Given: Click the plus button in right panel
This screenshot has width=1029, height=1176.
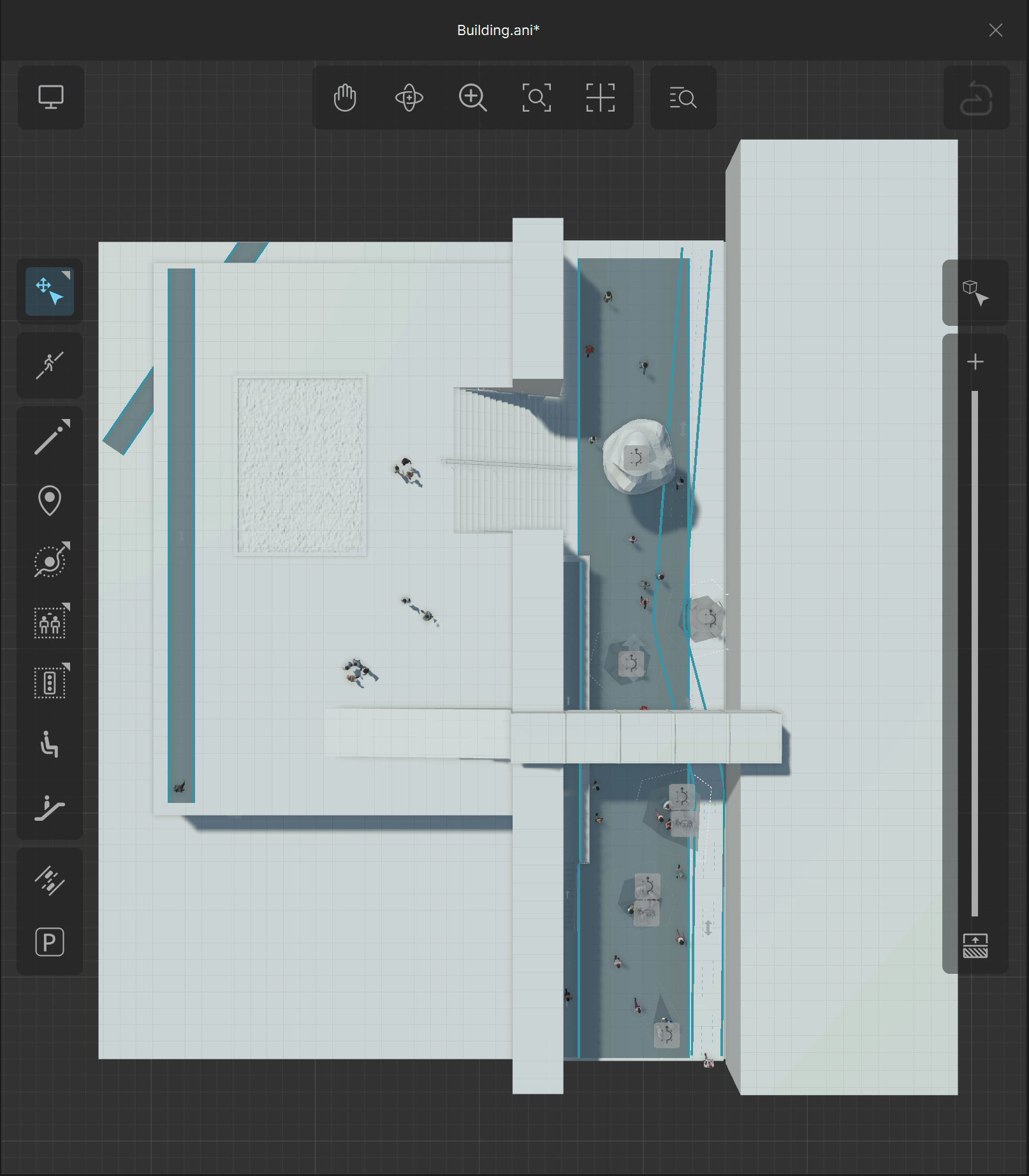Looking at the screenshot, I should pos(975,362).
